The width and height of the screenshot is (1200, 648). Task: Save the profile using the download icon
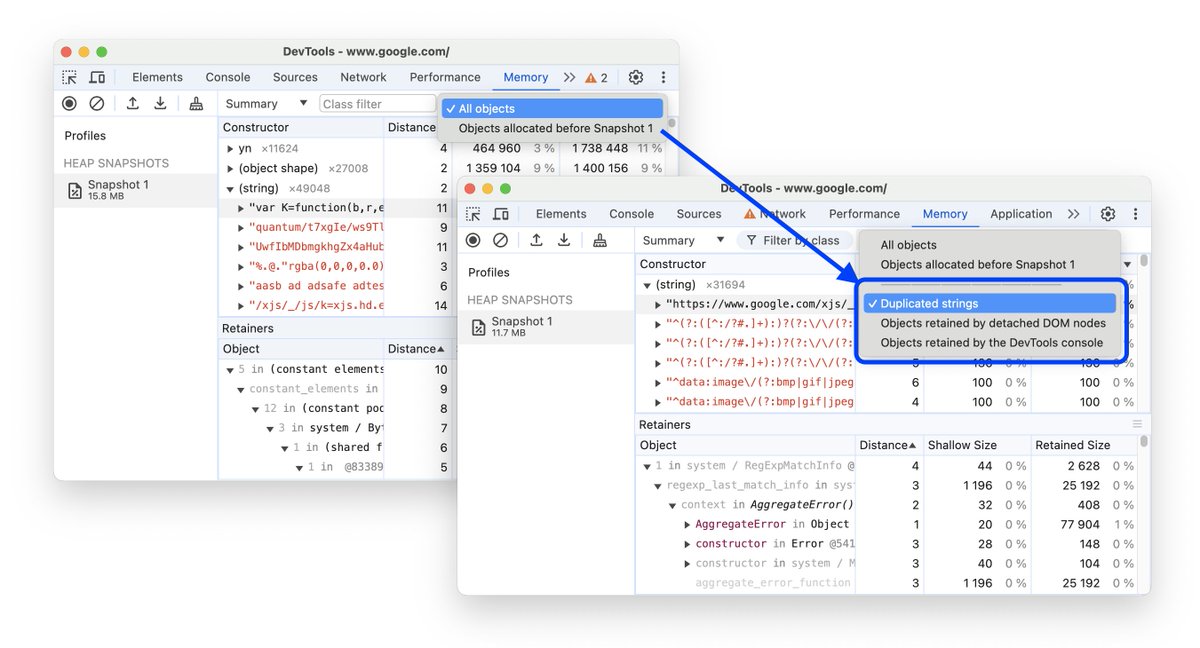[564, 240]
